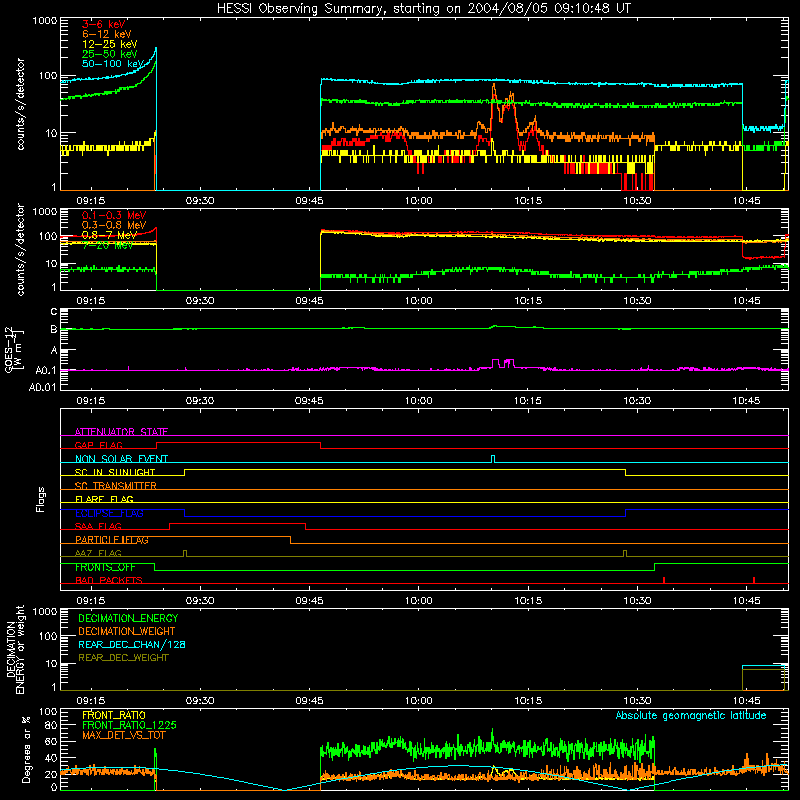Click the Absolute geomagnetic latitude label
Screen dimensions: 800x800
(691, 715)
